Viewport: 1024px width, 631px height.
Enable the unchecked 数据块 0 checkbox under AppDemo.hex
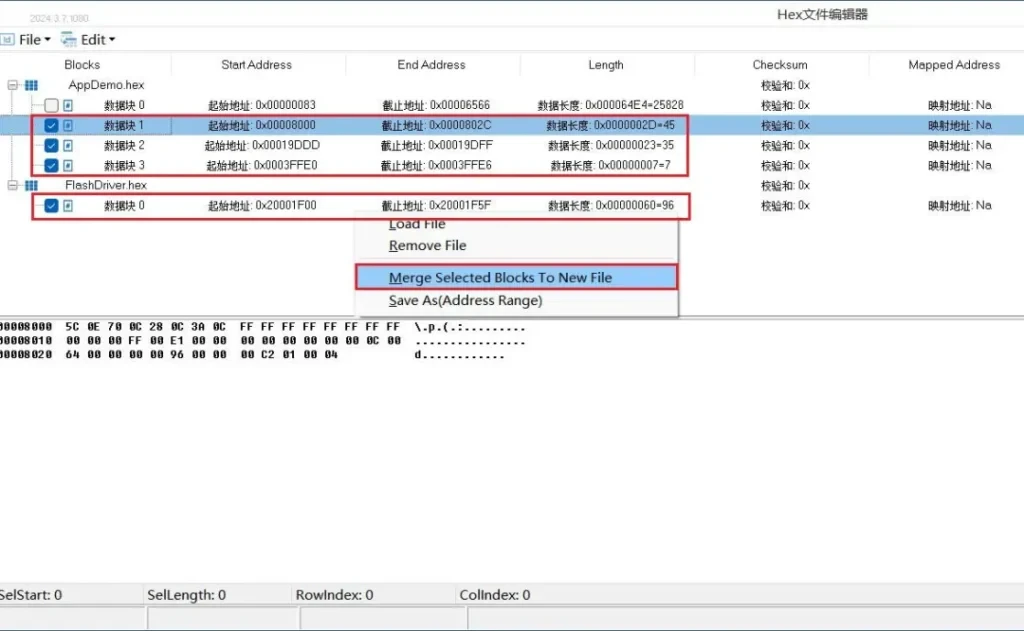51,106
